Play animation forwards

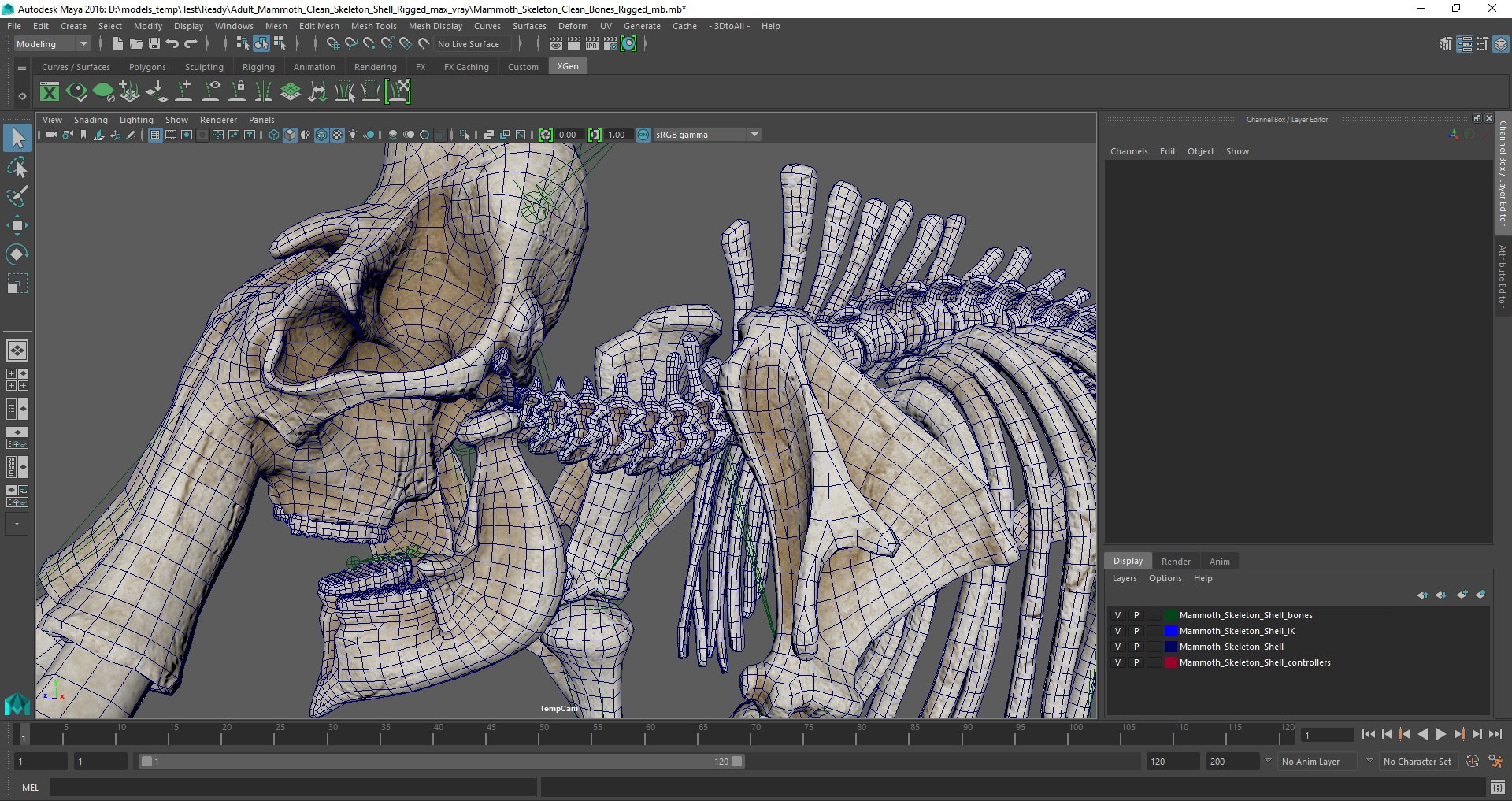click(1440, 734)
